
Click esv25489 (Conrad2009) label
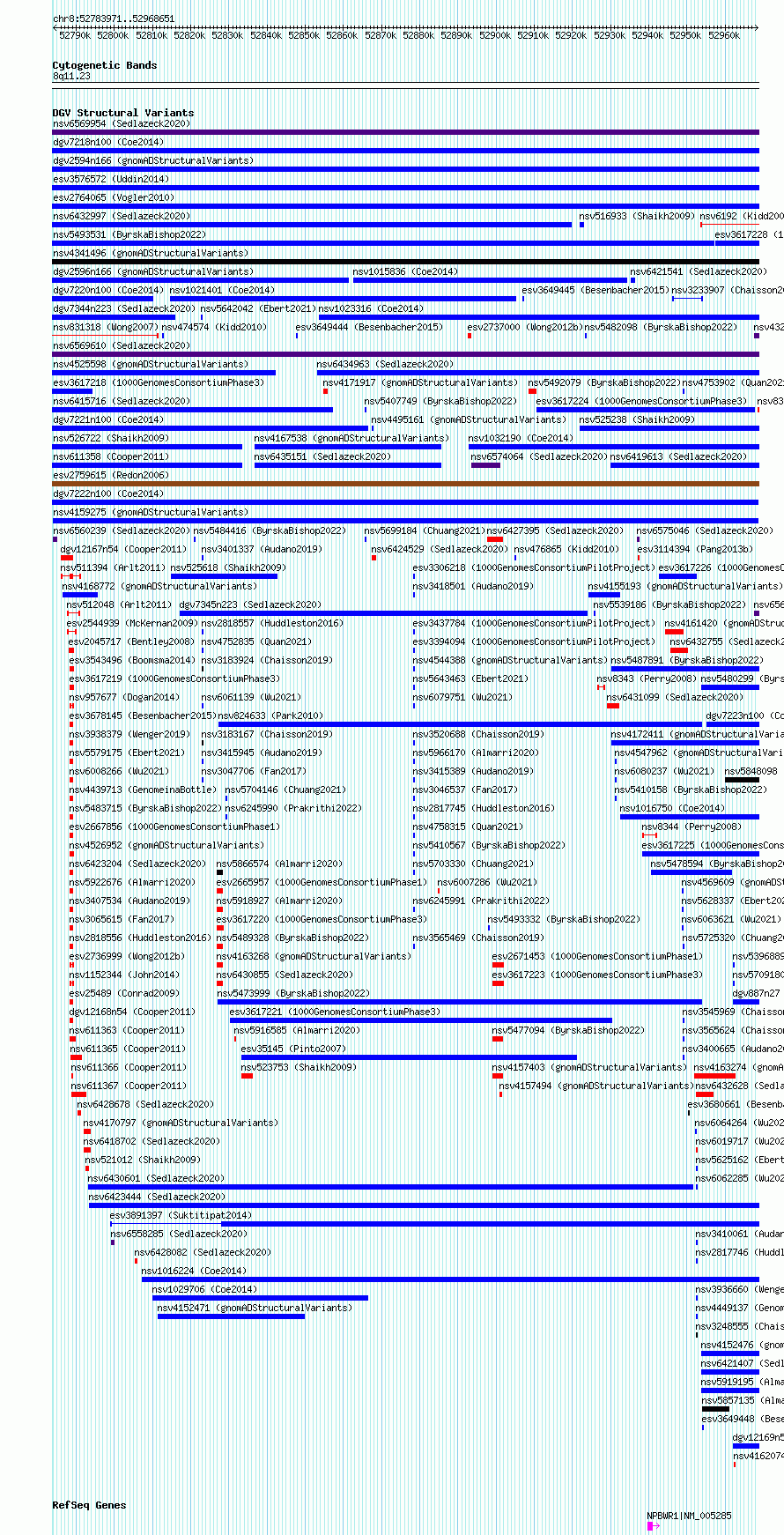tap(125, 993)
